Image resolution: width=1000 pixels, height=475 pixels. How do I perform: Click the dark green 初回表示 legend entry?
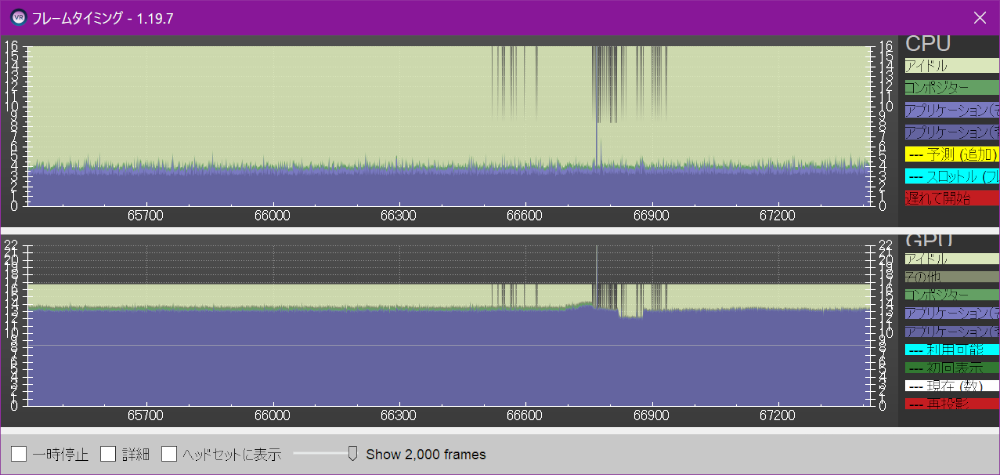952,368
